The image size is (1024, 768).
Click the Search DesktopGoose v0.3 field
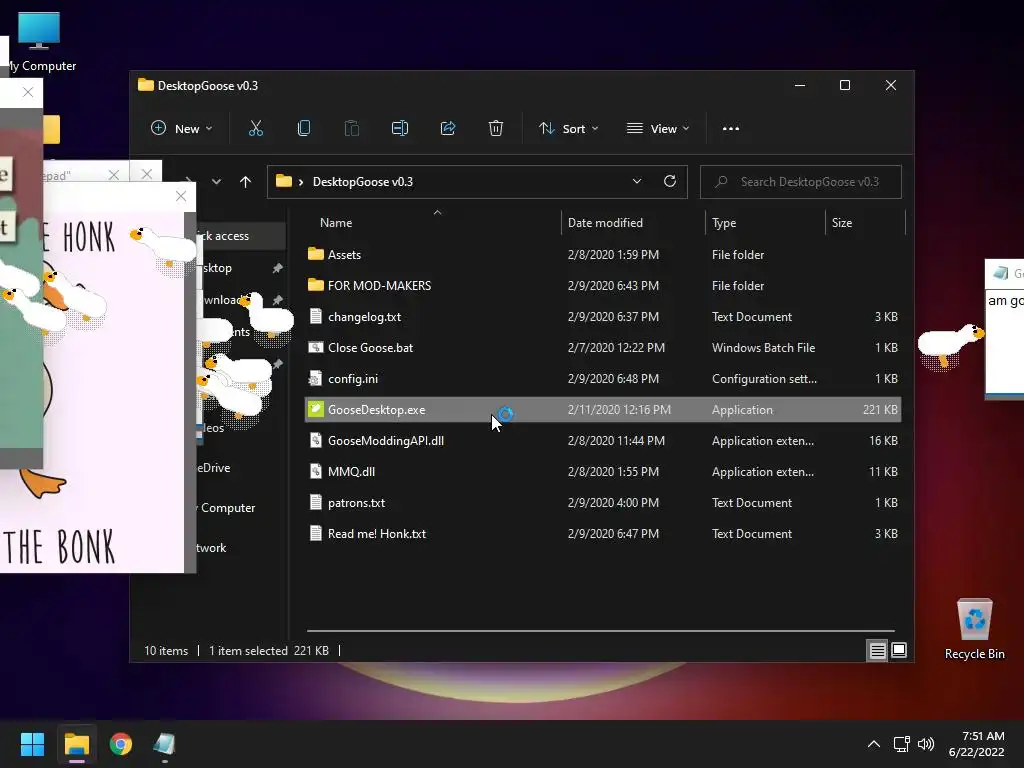pyautogui.click(x=801, y=182)
